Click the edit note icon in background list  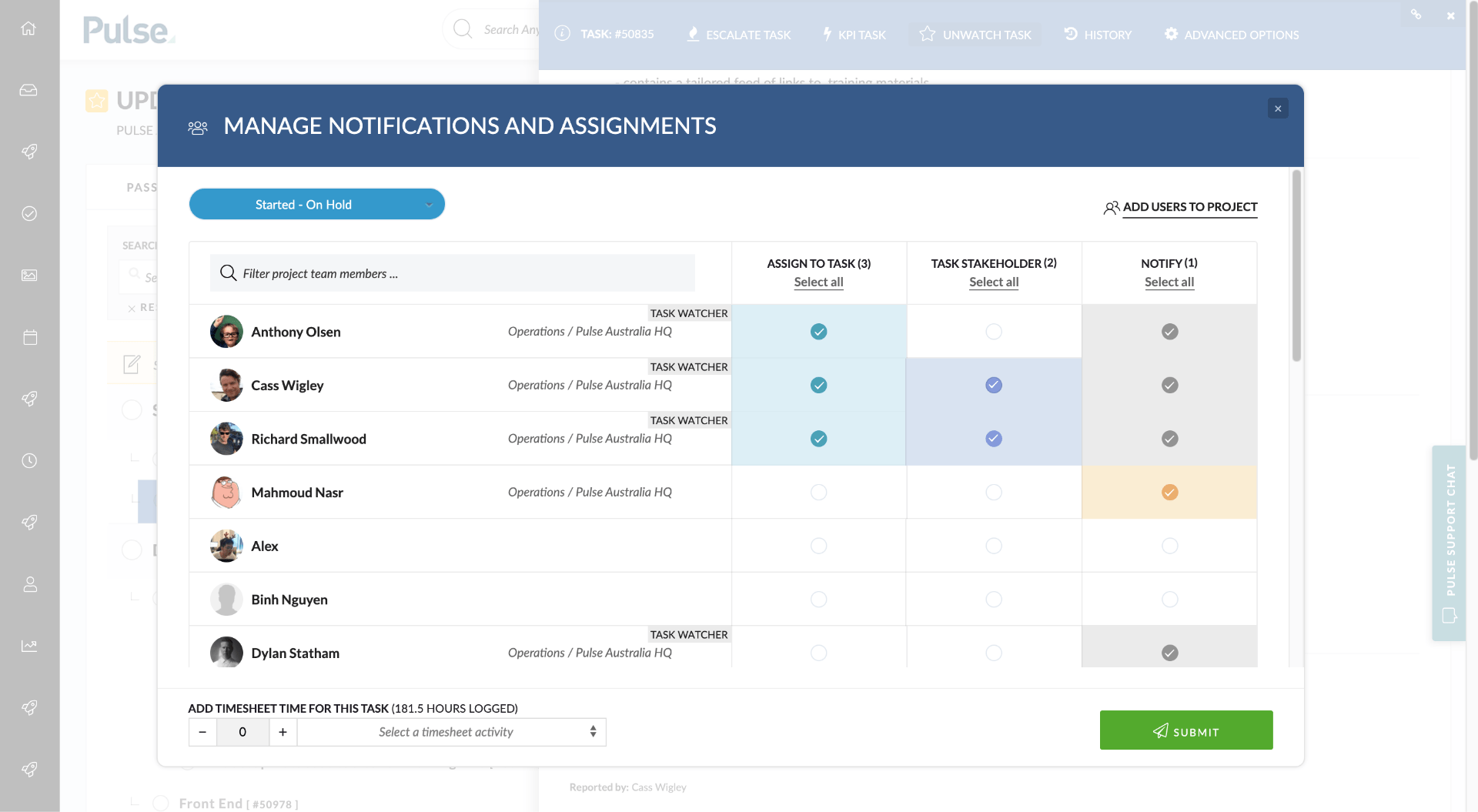tap(132, 364)
